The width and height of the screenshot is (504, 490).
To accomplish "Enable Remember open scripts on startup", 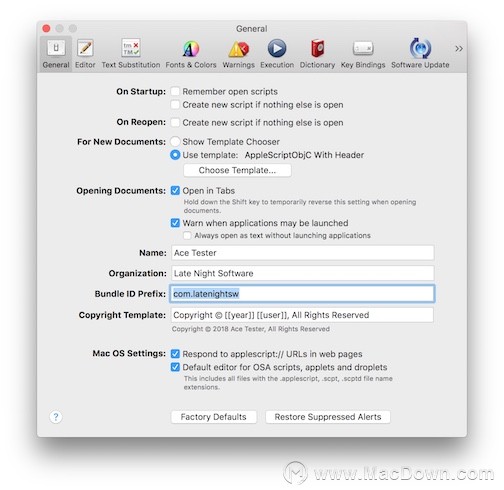I will click(x=175, y=91).
